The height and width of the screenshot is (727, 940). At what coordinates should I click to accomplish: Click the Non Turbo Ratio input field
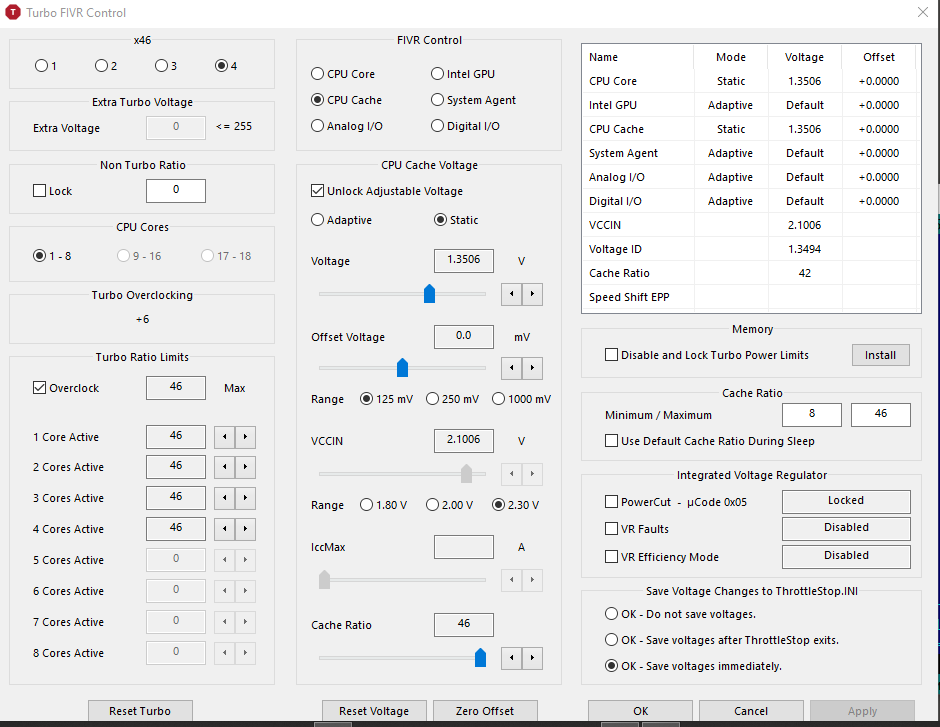(x=176, y=190)
